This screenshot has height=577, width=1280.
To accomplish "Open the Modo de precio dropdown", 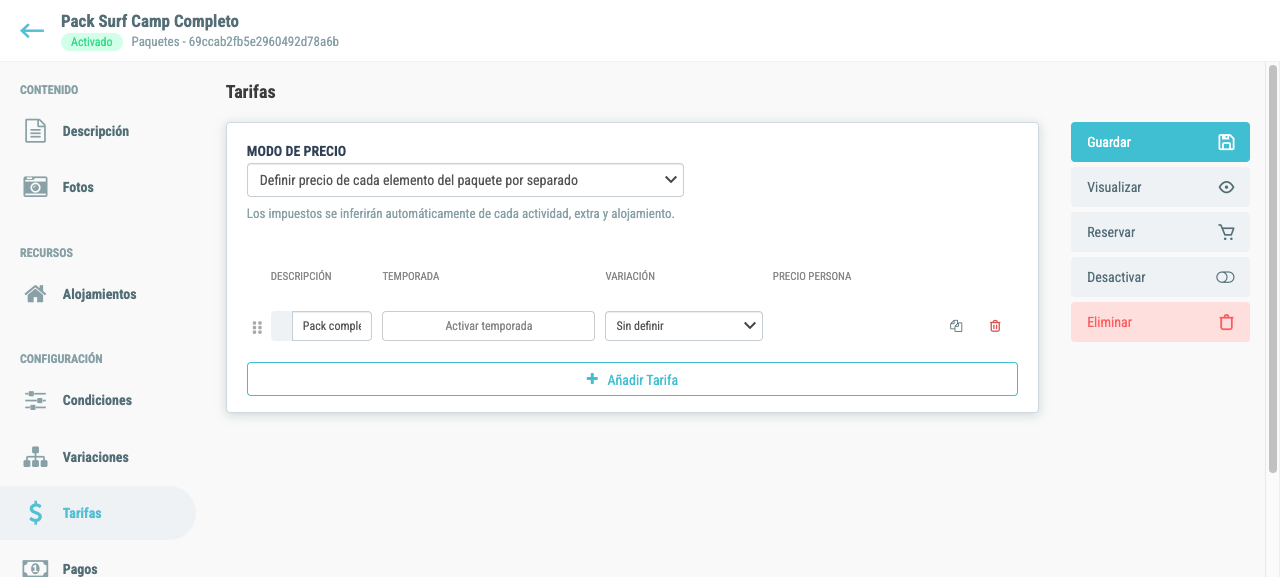I will [x=465, y=180].
